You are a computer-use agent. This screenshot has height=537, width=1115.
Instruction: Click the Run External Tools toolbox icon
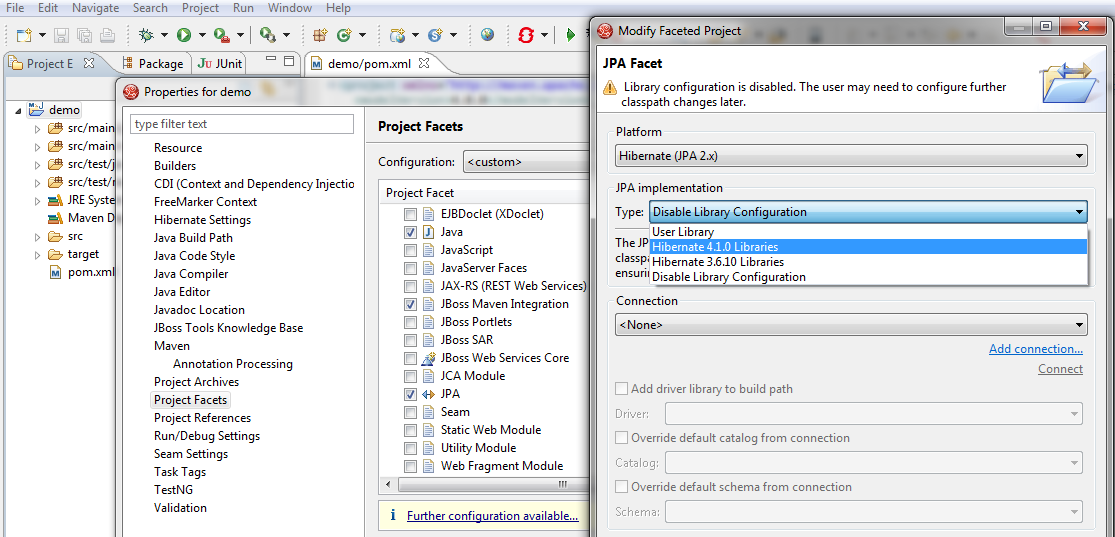[x=222, y=34]
